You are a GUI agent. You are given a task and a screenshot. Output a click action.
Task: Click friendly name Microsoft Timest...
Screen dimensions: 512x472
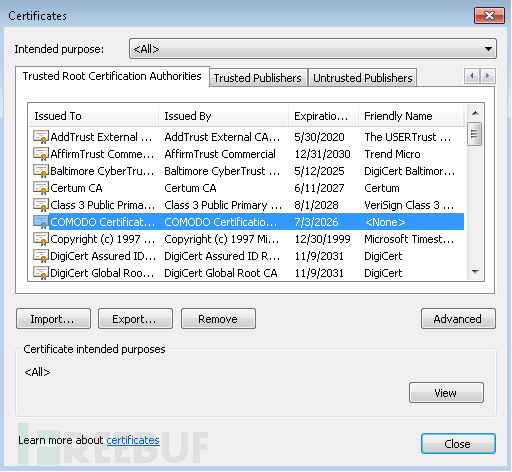tap(409, 239)
